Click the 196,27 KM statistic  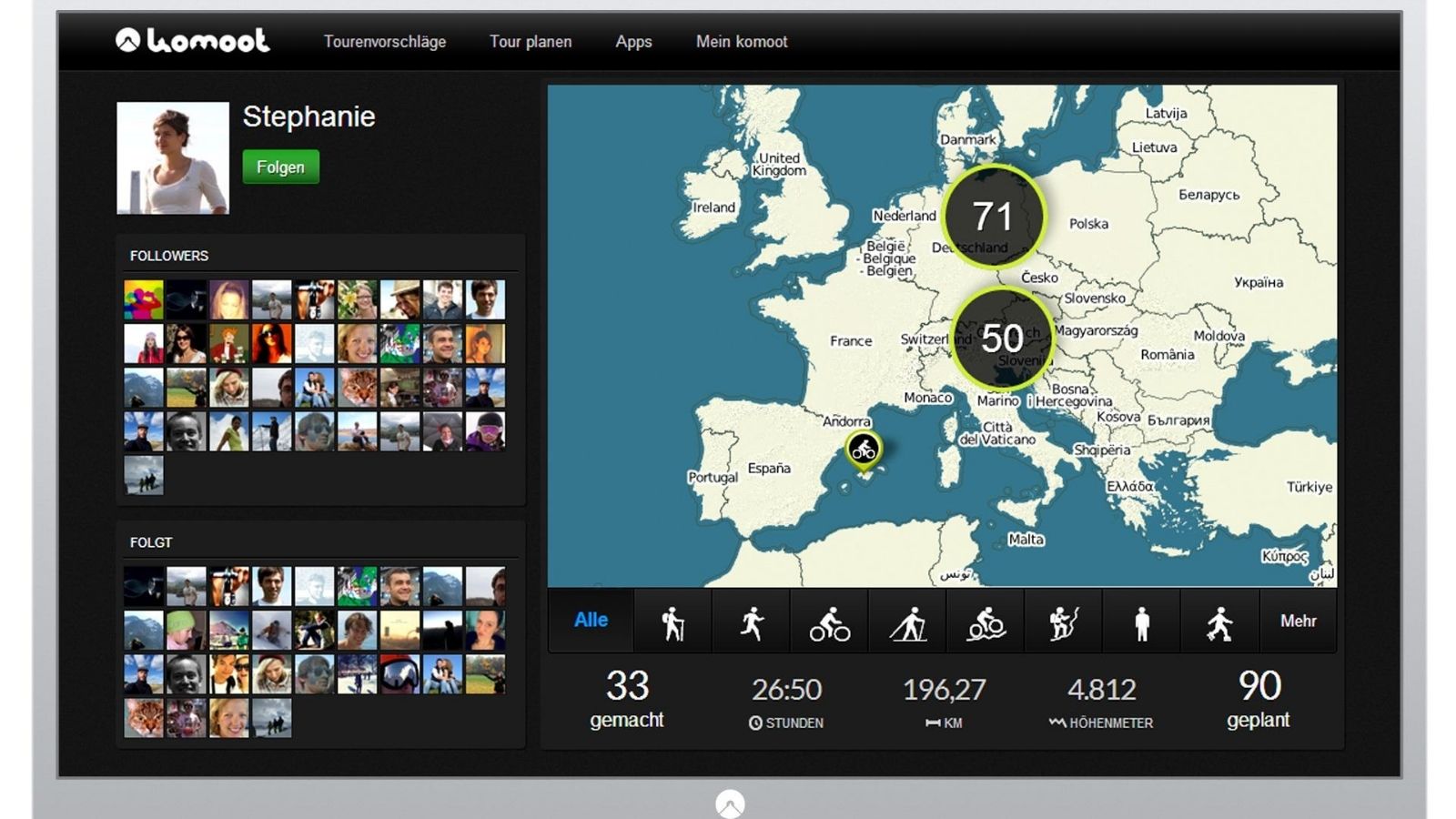(944, 702)
